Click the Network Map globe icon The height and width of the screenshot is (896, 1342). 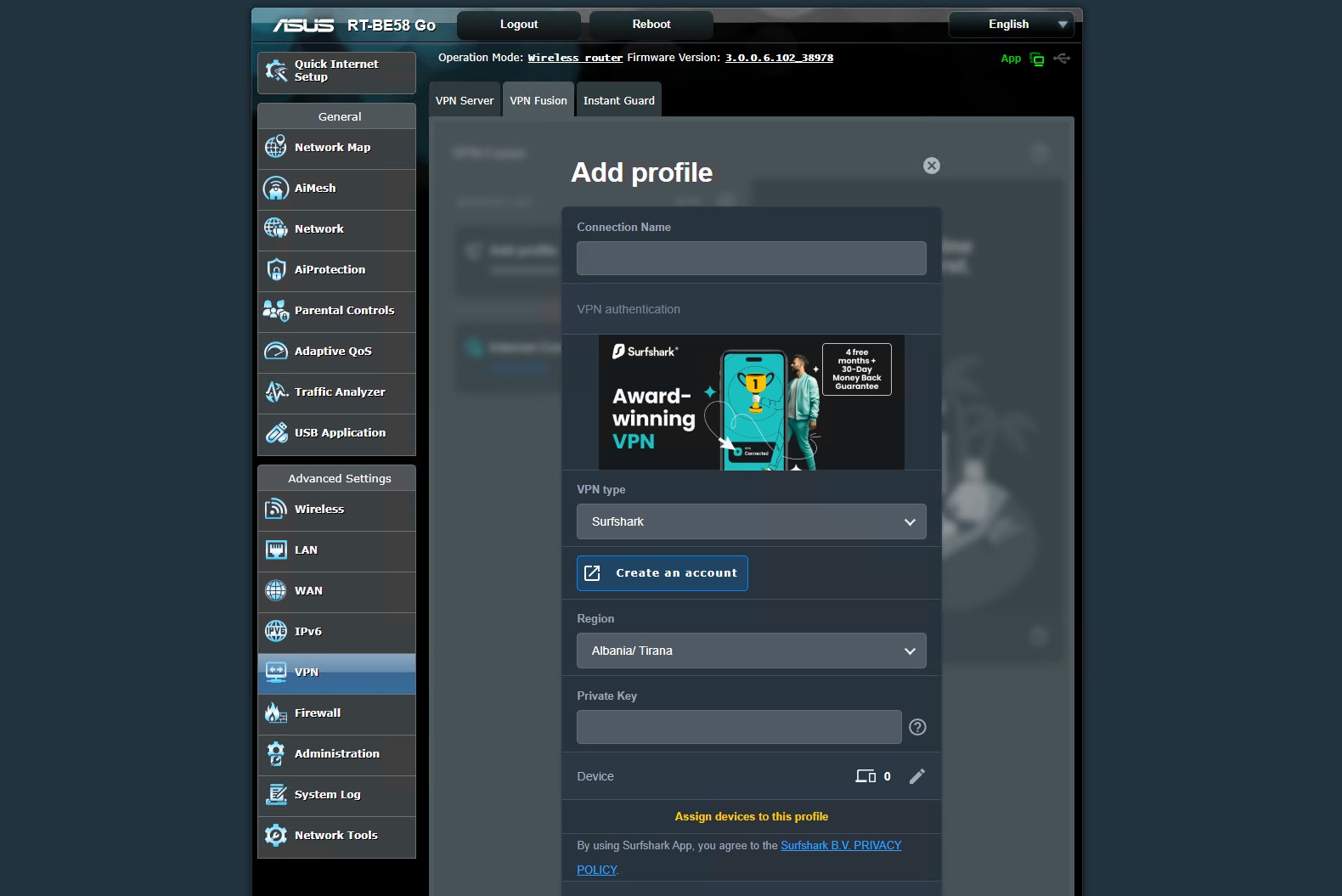276,147
